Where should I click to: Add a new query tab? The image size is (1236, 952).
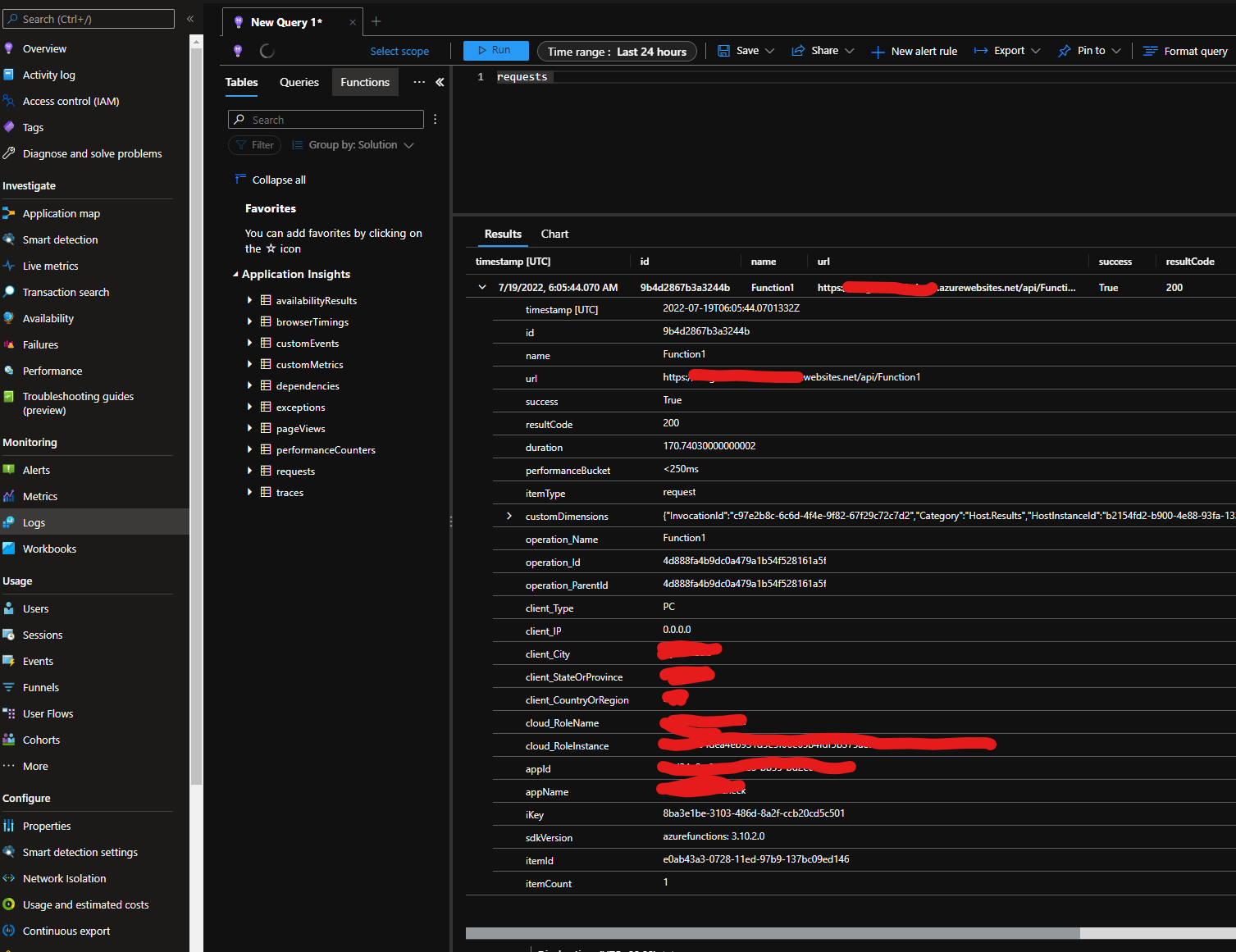[x=376, y=21]
